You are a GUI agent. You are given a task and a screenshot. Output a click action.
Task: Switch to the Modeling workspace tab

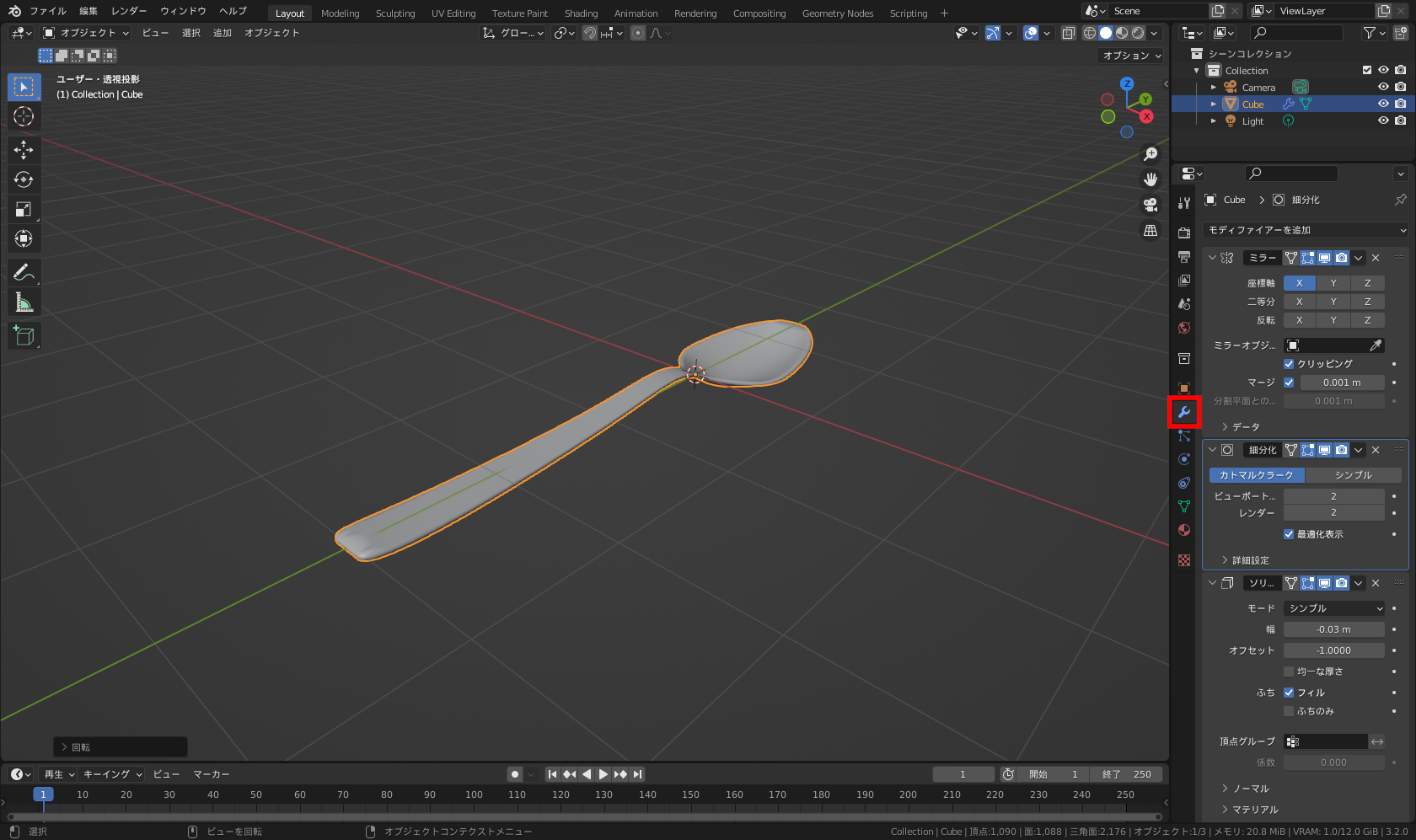coord(340,13)
